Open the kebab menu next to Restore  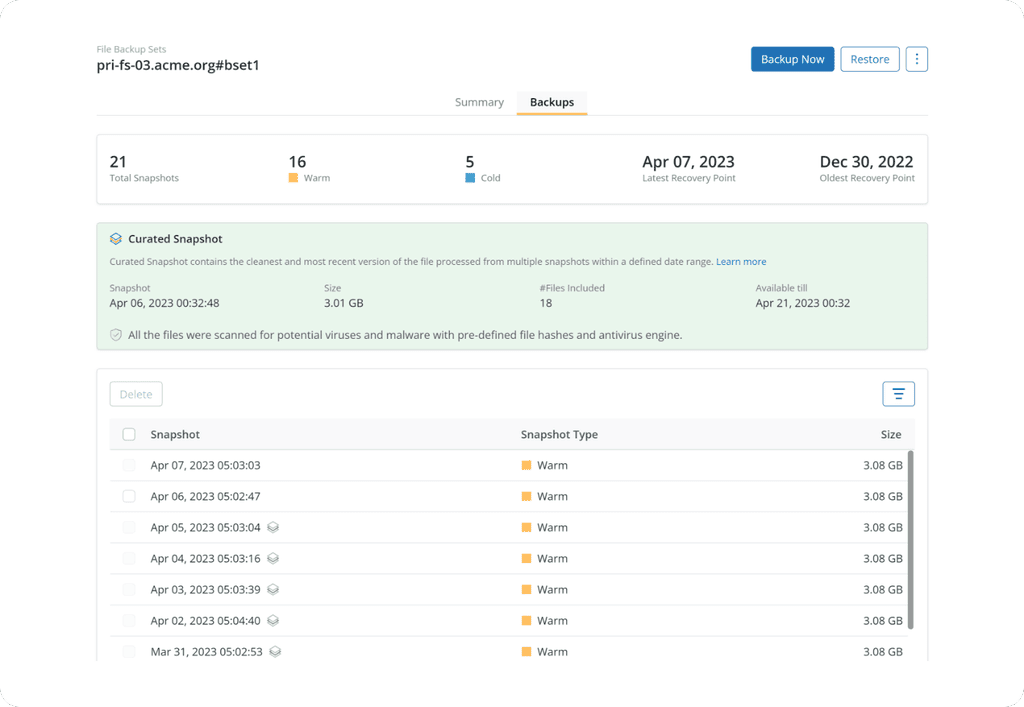click(x=917, y=59)
